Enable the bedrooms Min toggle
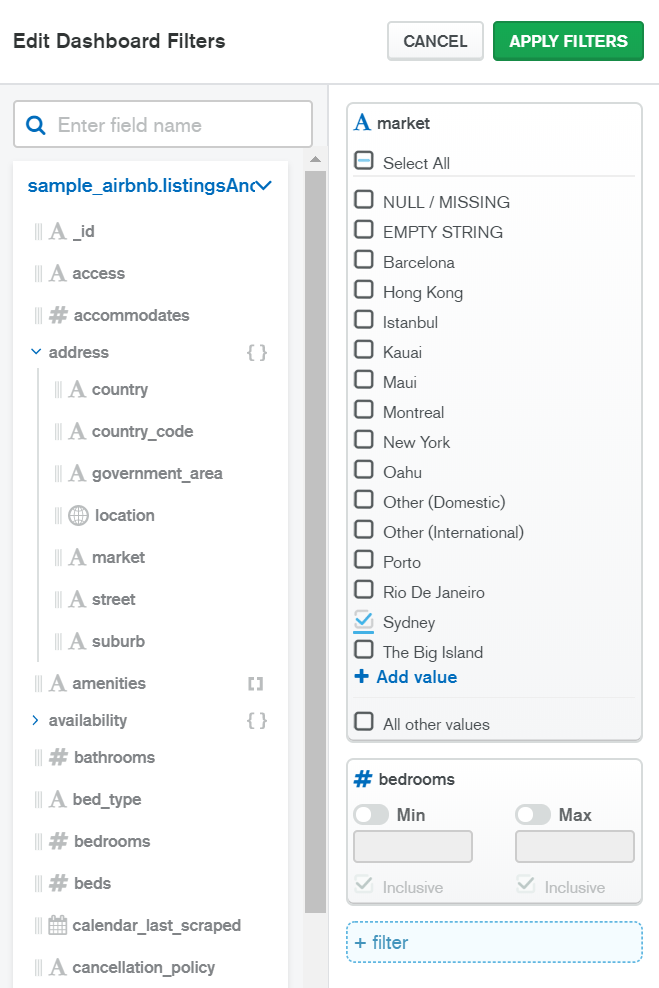 click(x=371, y=815)
